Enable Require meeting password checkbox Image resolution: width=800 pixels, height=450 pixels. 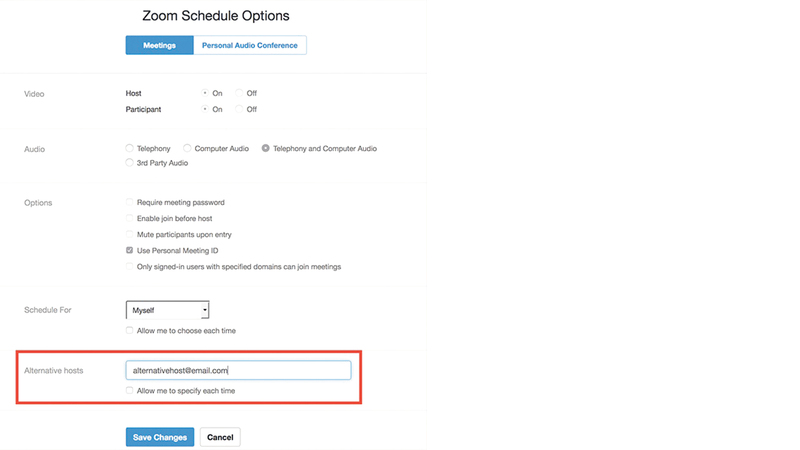pyautogui.click(x=130, y=202)
